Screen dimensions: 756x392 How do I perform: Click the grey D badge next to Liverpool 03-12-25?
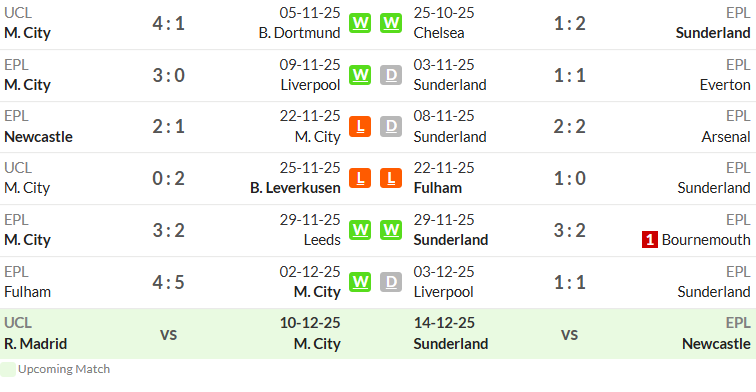[x=391, y=283]
